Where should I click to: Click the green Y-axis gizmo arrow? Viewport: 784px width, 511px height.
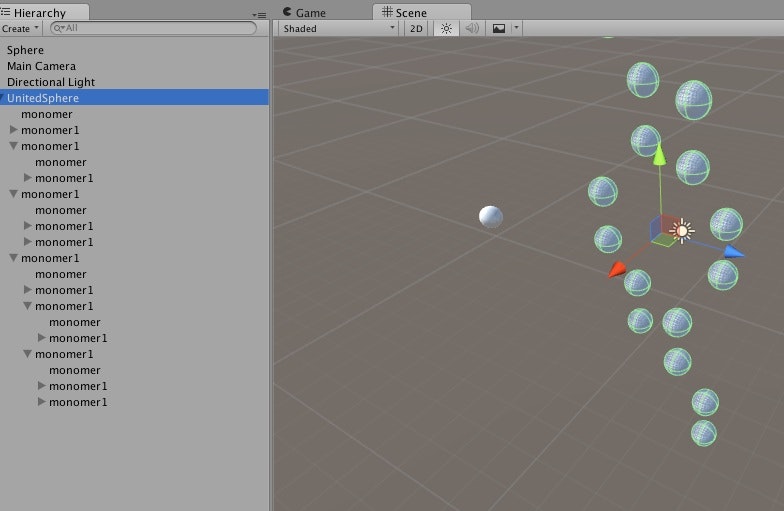(x=660, y=153)
